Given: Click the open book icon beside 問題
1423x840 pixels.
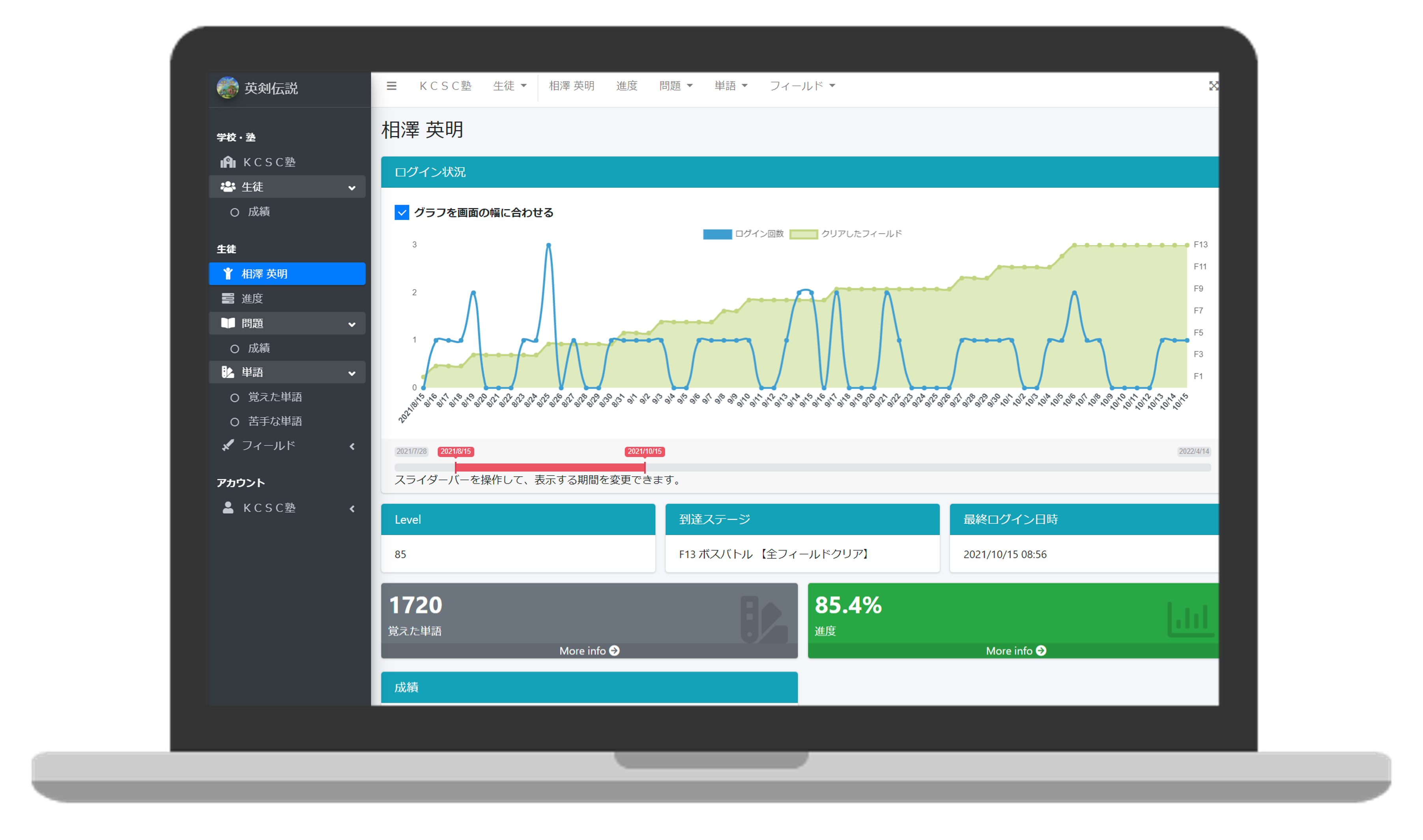Looking at the screenshot, I should (228, 323).
